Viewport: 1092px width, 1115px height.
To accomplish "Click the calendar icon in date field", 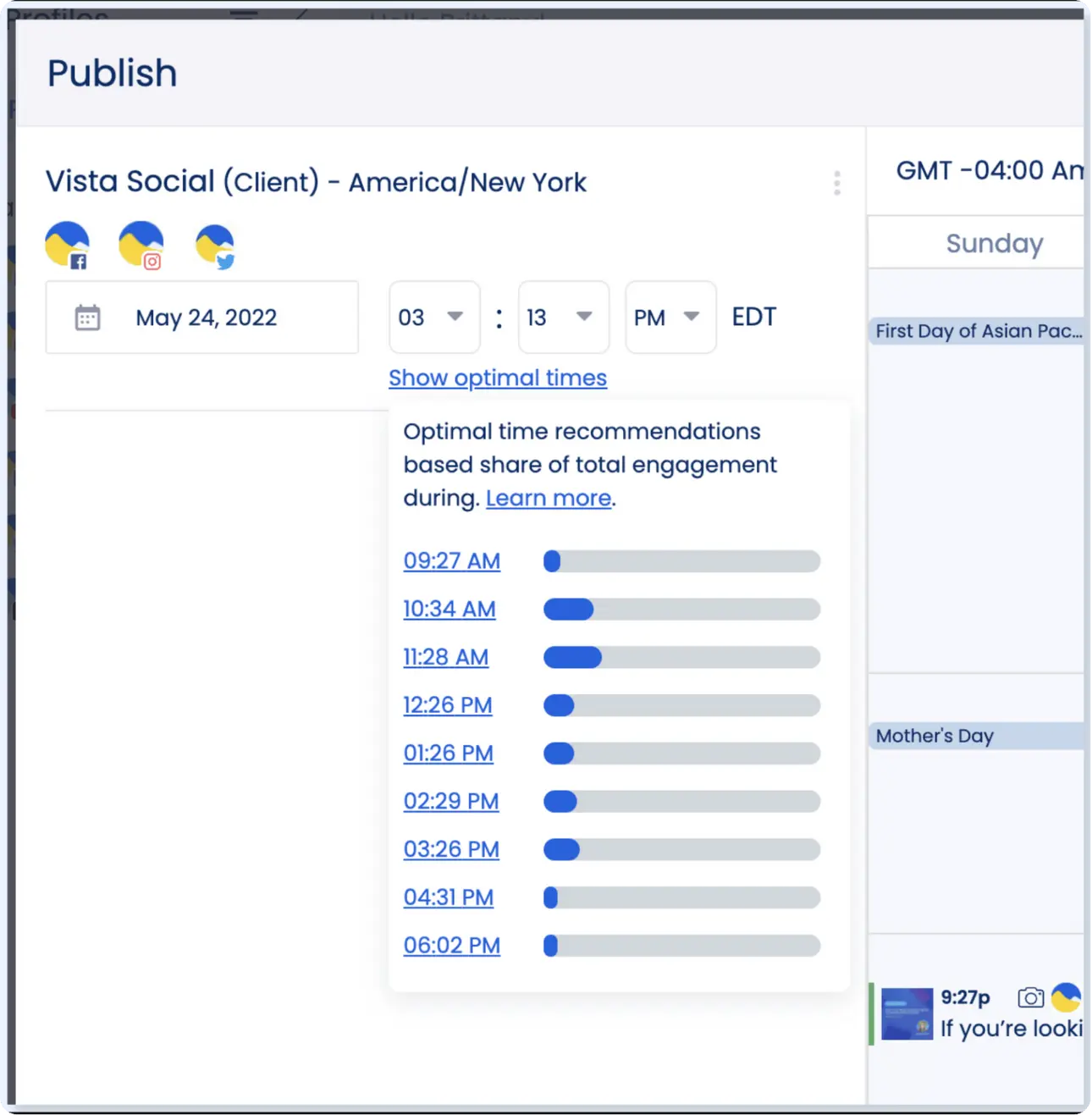I will click(87, 317).
